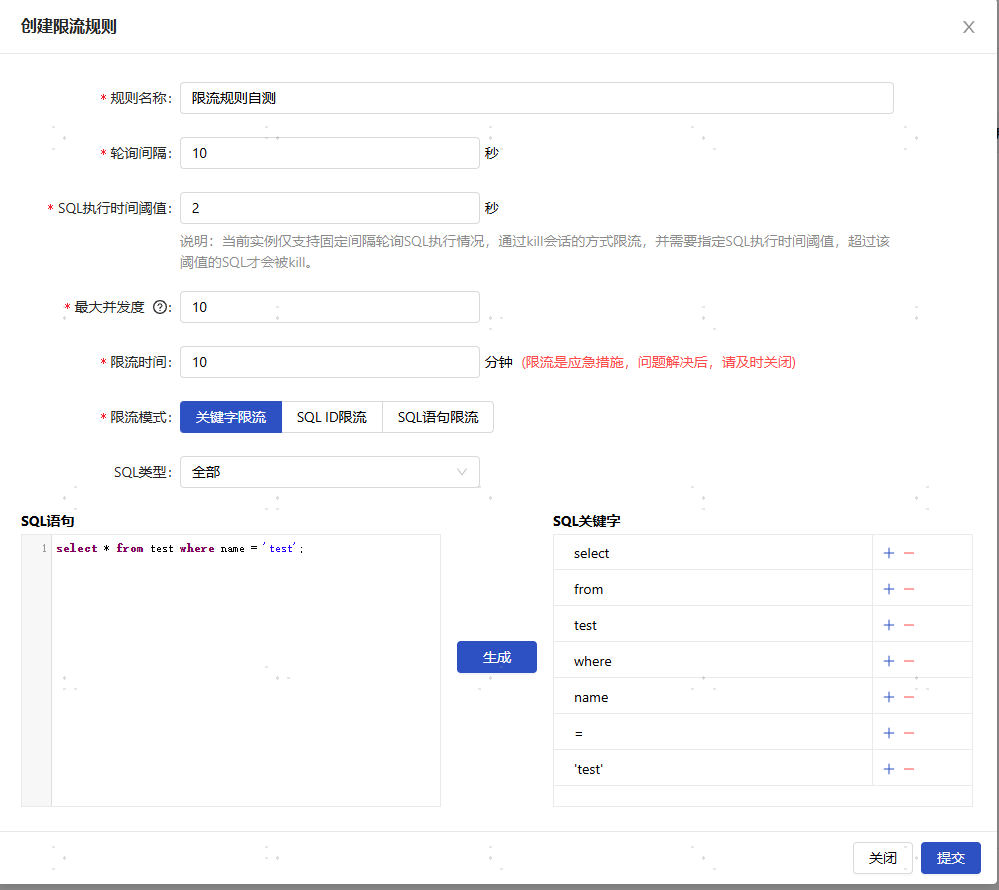
Task: Select the 关键字限流 mode
Action: pos(231,417)
